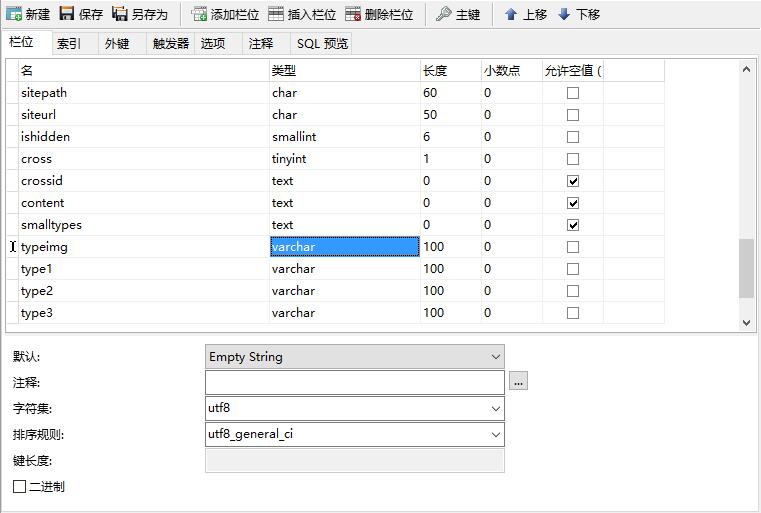The image size is (761, 513).
Task: Select the type3 field name
Action: tap(37, 313)
